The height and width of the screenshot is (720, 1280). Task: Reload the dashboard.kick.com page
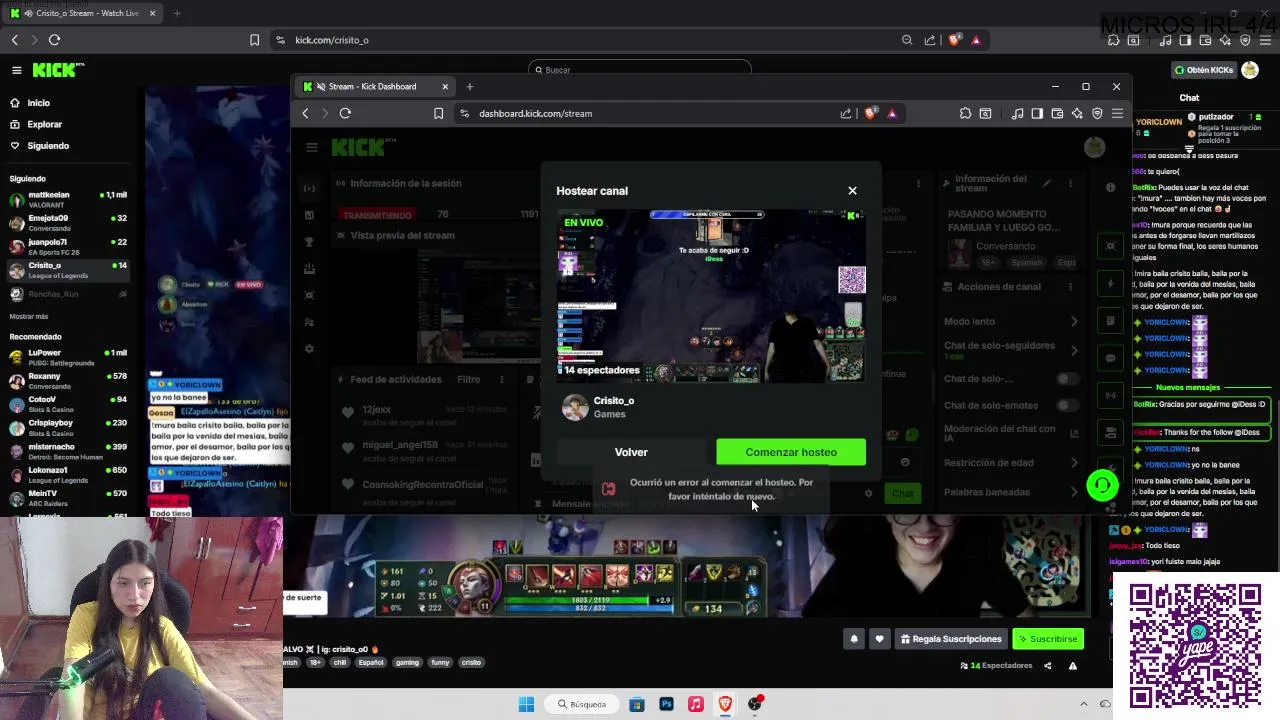click(x=345, y=113)
